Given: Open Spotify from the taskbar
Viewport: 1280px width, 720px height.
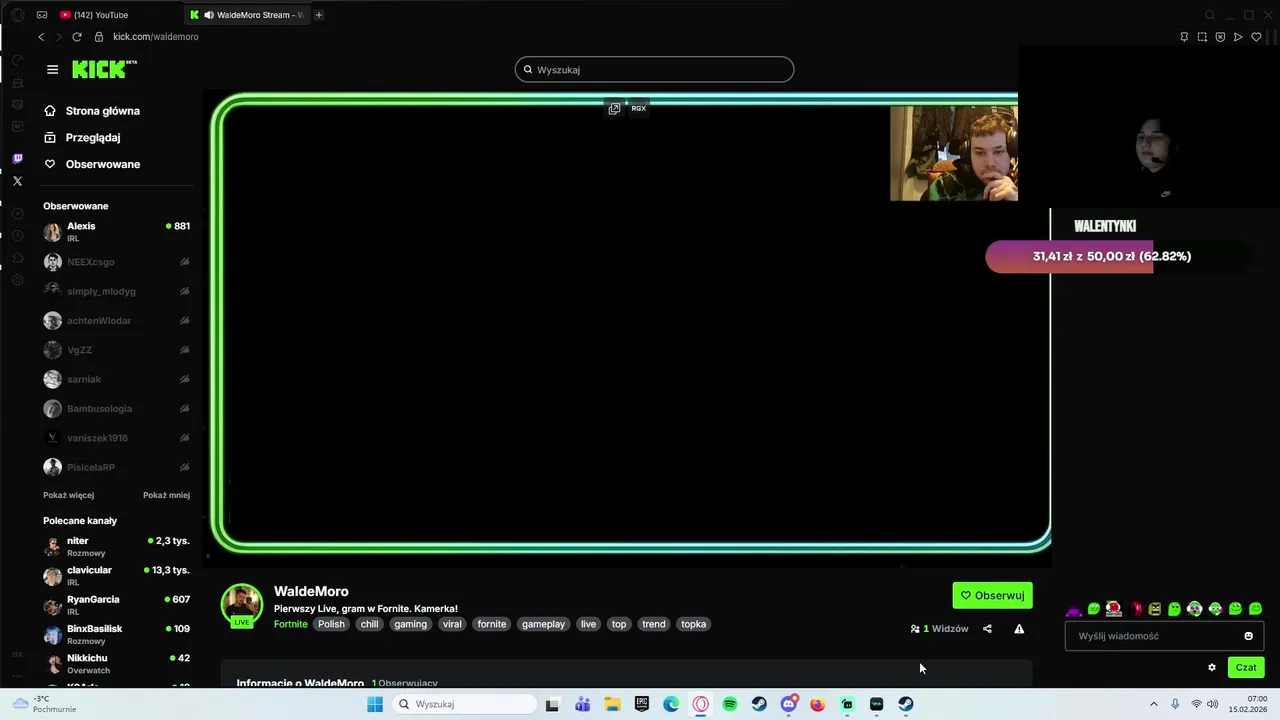Looking at the screenshot, I should point(730,704).
